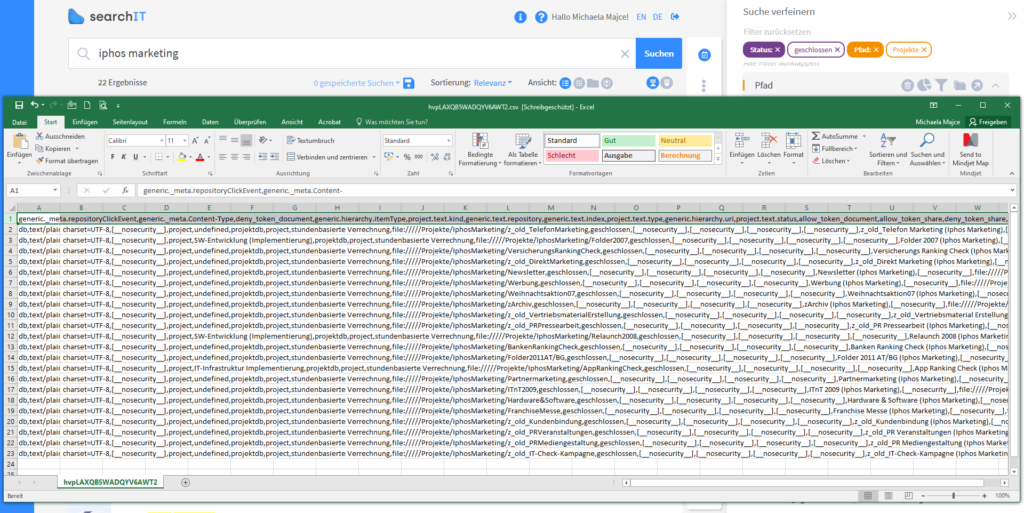1024x513 pixels.
Task: Toggle bold (F) formatting
Action: [112, 157]
